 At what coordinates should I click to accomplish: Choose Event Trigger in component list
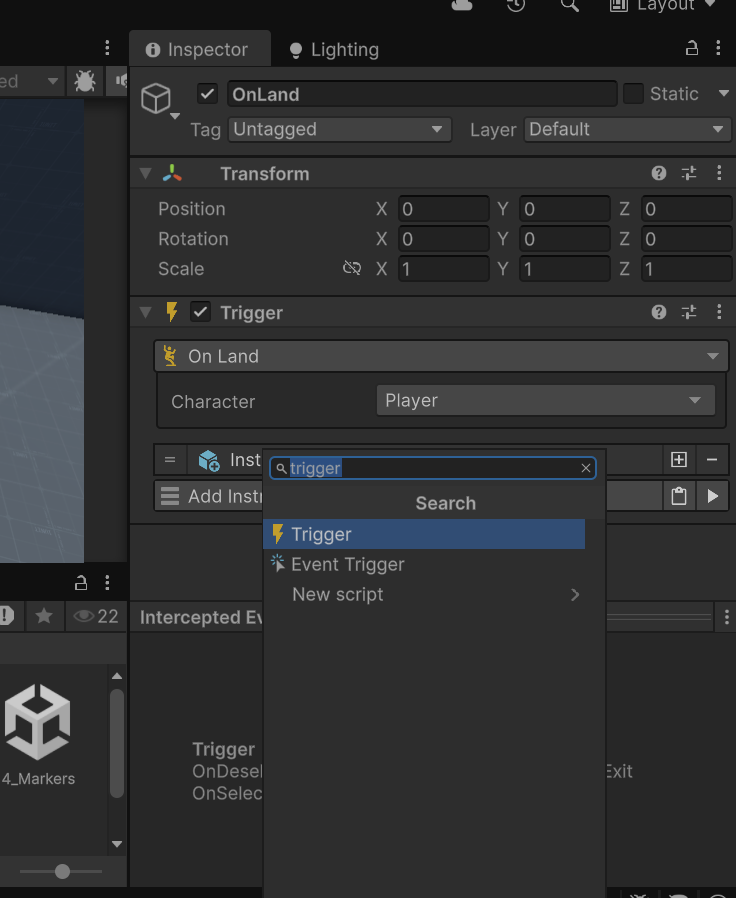347,564
